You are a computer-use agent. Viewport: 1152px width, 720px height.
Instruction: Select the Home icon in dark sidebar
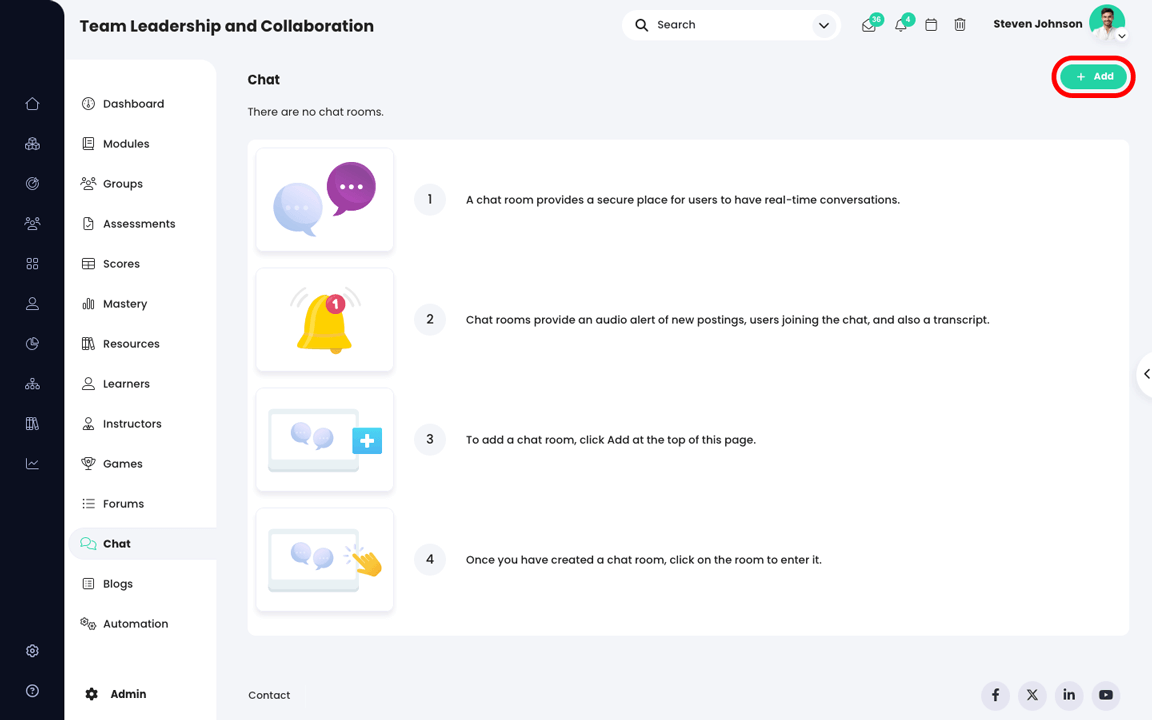pyautogui.click(x=32, y=103)
